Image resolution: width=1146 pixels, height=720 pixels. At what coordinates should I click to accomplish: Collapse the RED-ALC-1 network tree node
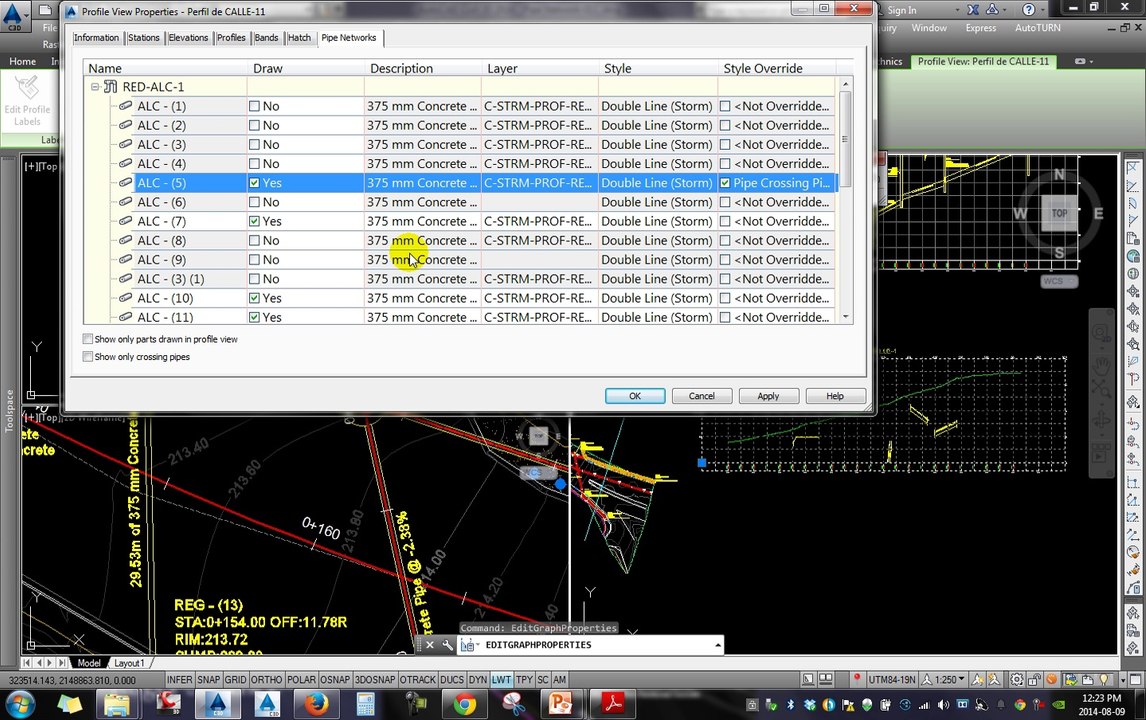tap(95, 87)
